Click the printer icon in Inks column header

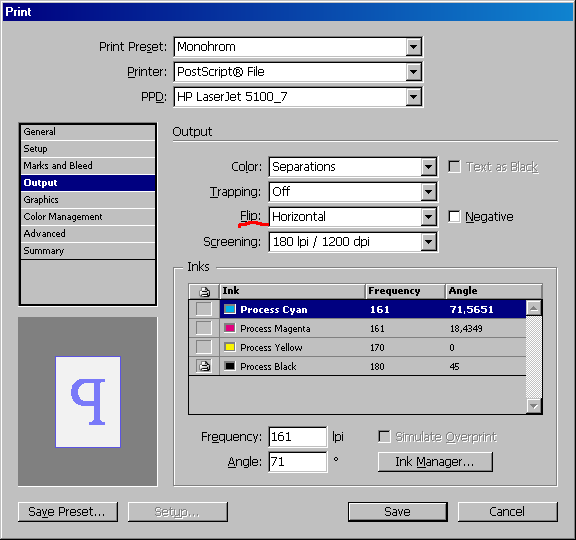(204, 292)
